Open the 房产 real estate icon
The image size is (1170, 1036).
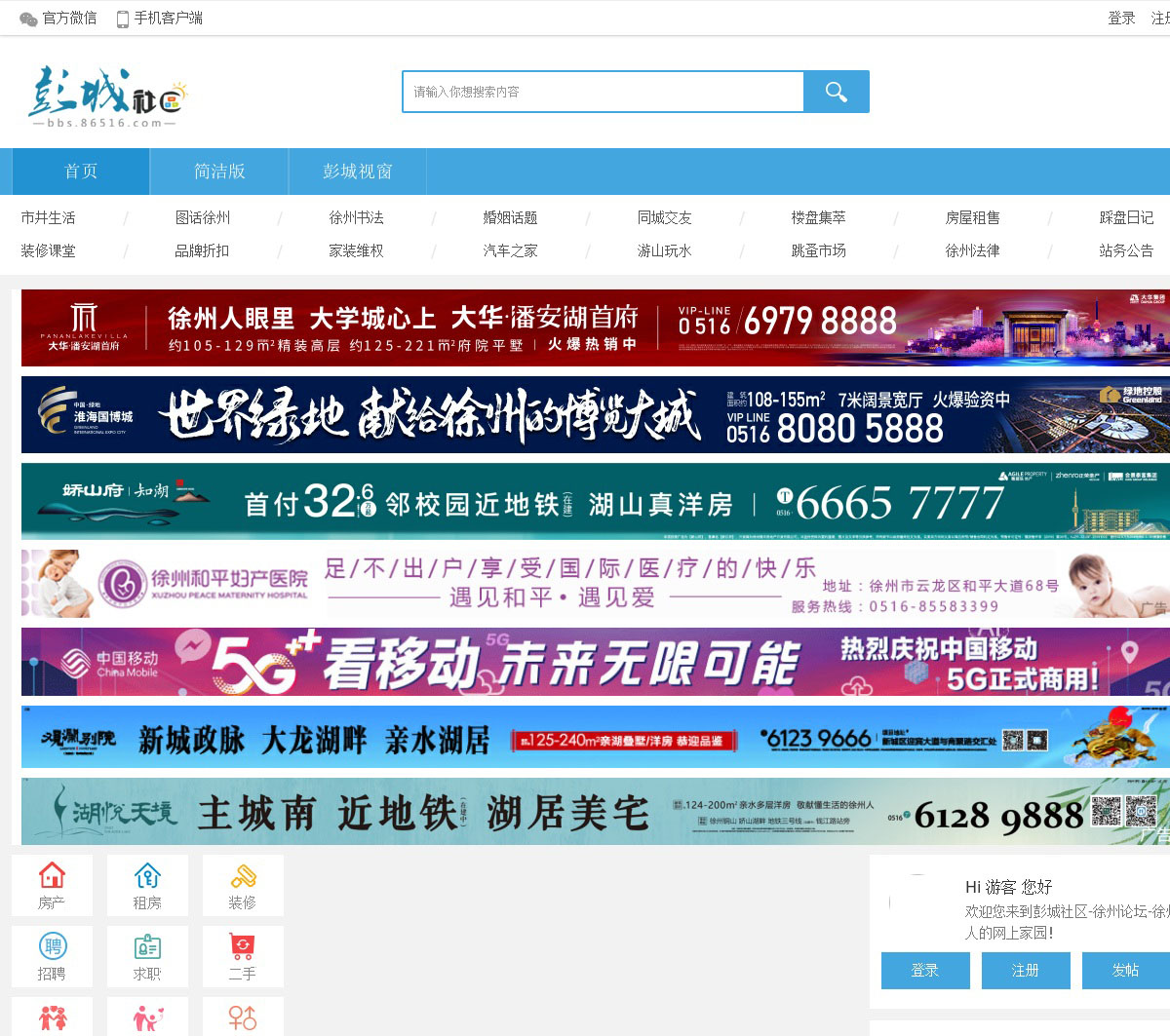[52, 885]
